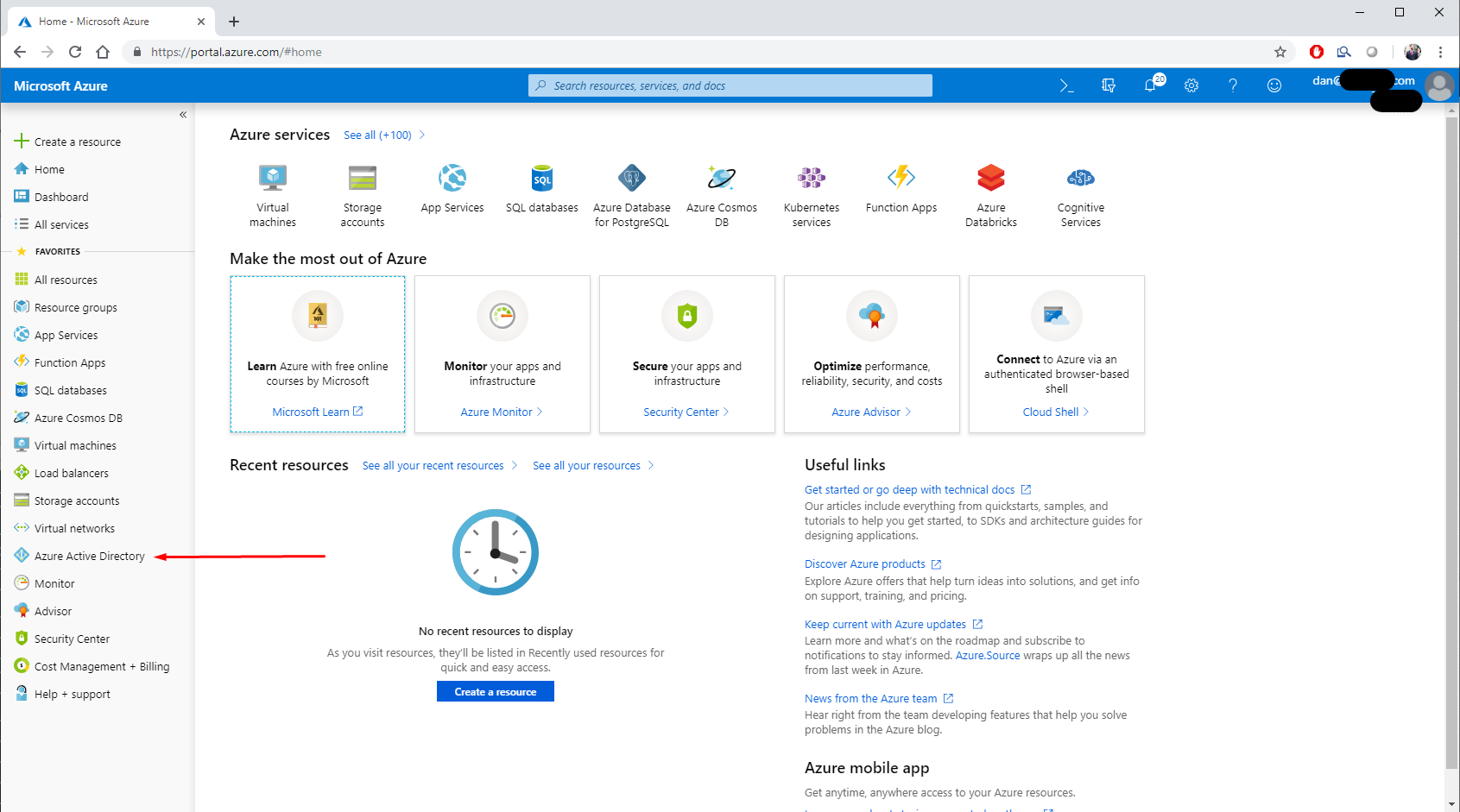Open Cognitive Services tile
1460x812 pixels.
point(1081,196)
